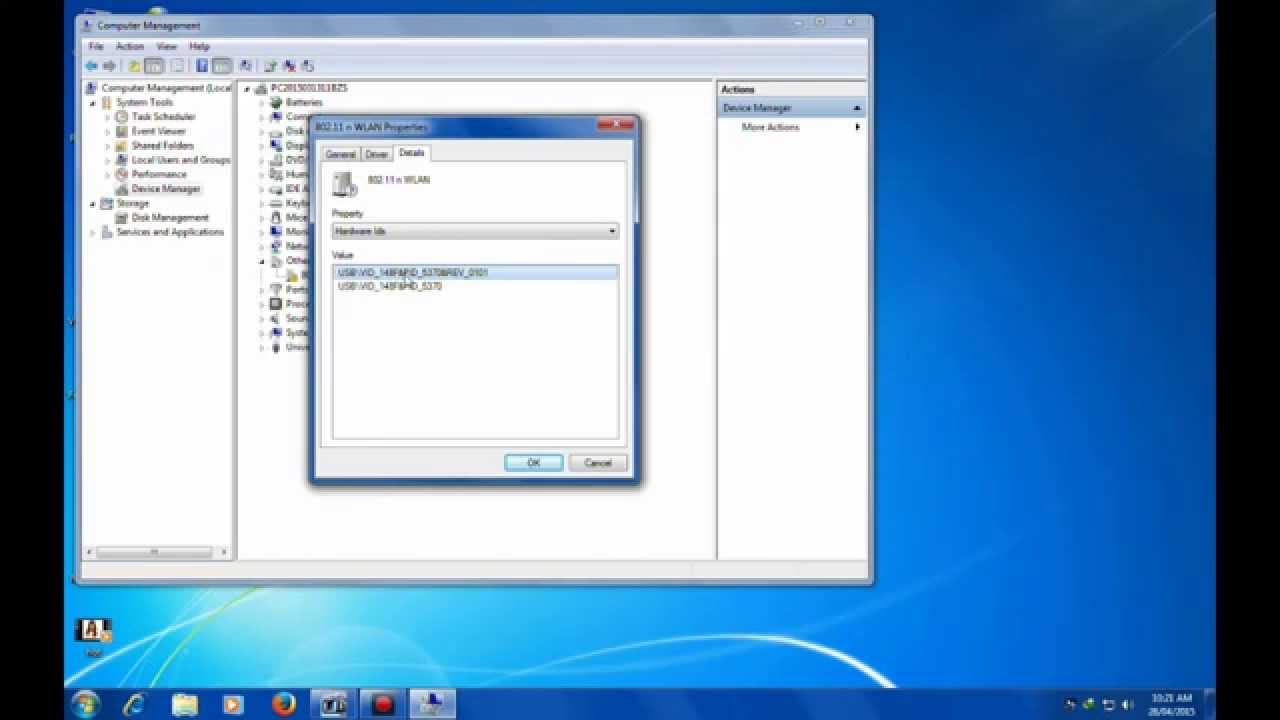Click the blue Help toolbar icon

click(202, 66)
